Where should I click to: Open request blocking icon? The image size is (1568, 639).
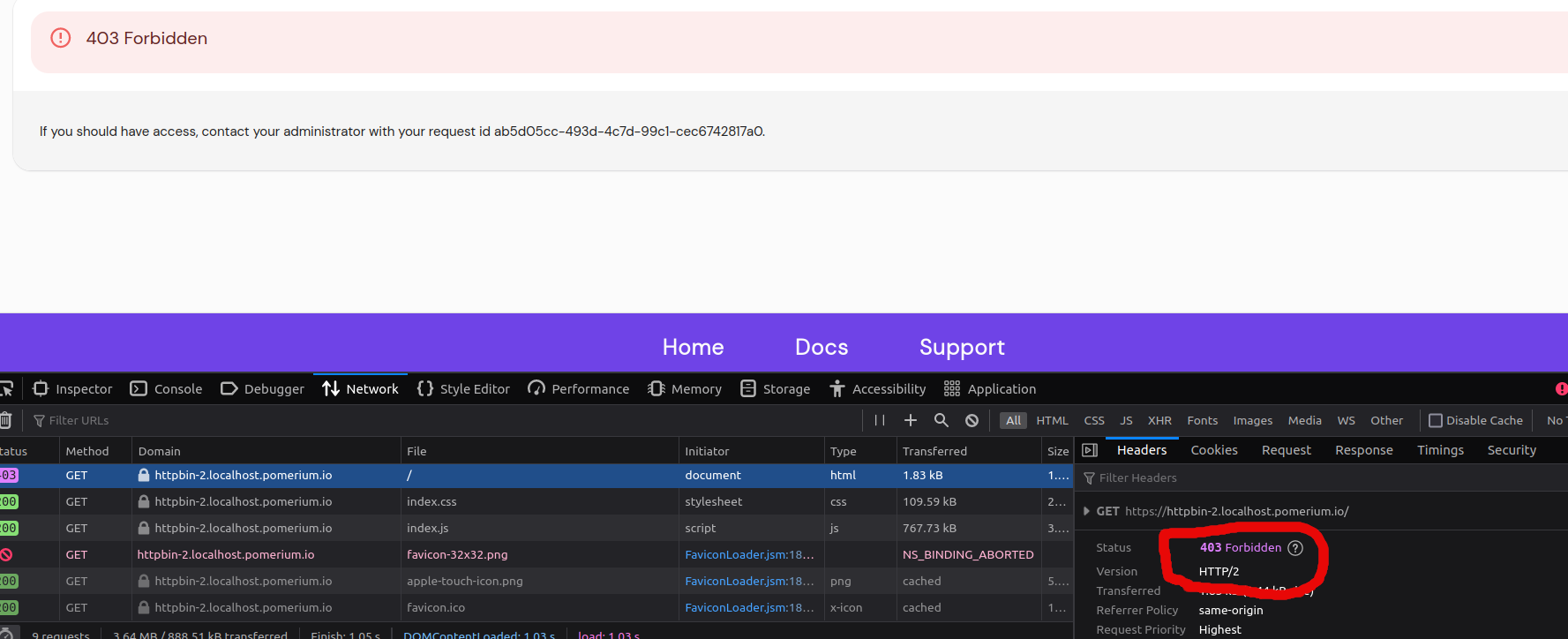coord(972,420)
